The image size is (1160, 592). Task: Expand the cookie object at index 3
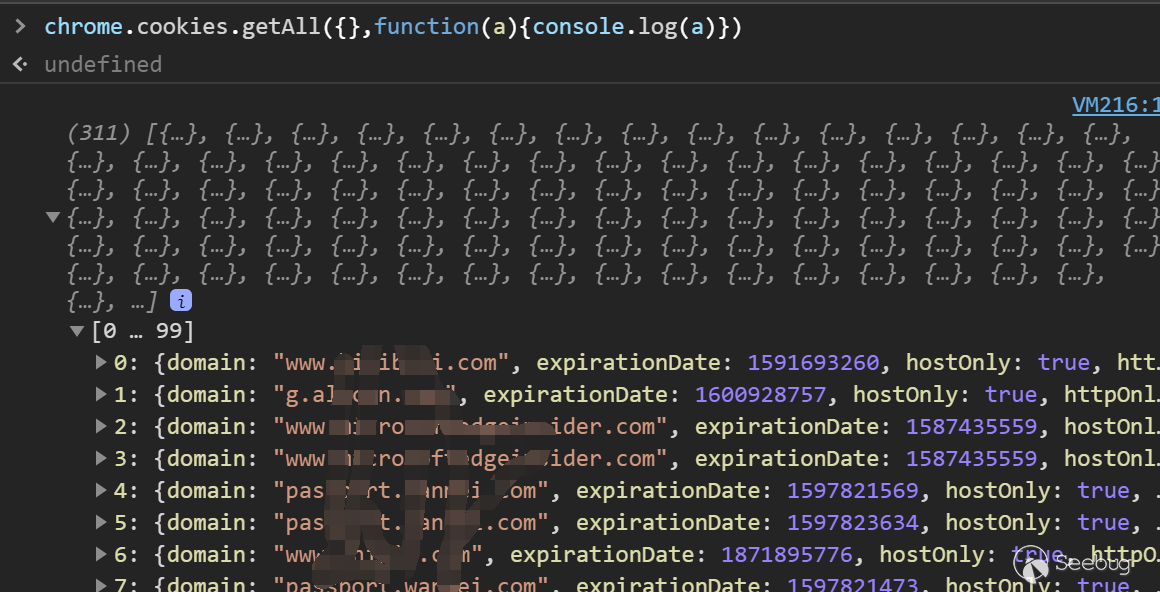(x=100, y=458)
